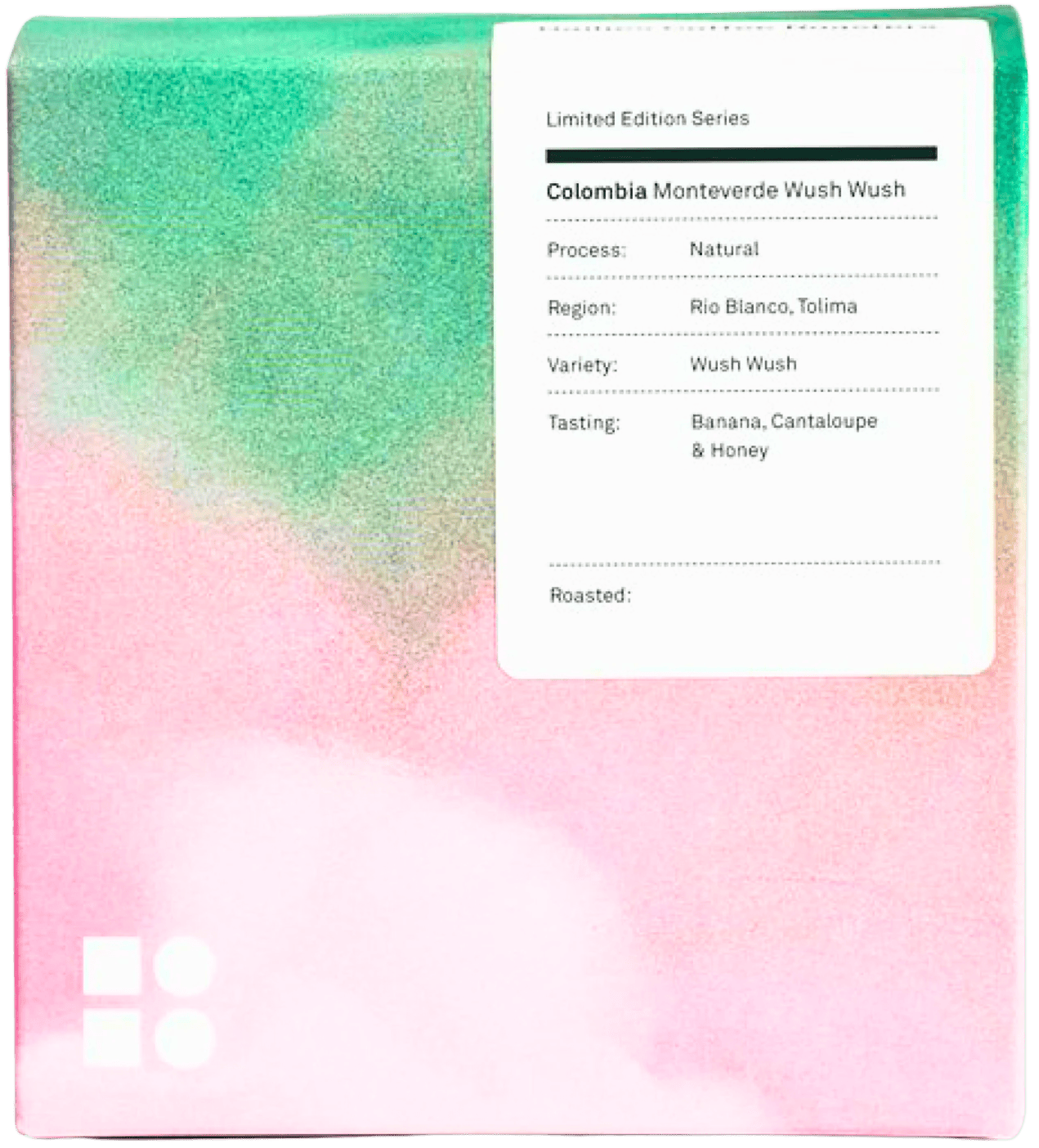Click the 'Region:' label

(581, 308)
